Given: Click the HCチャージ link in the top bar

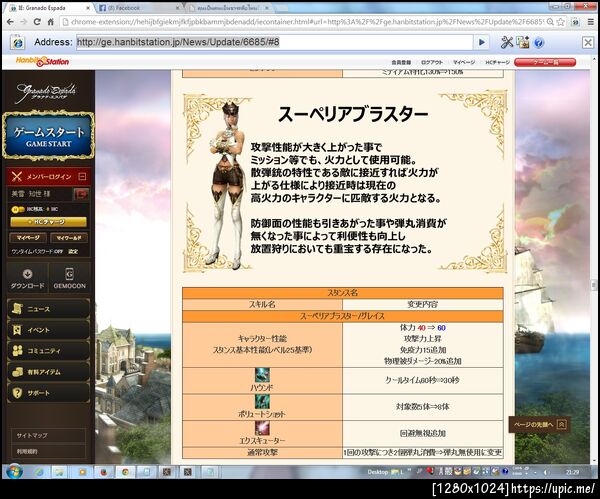Looking at the screenshot, I should tap(497, 62).
